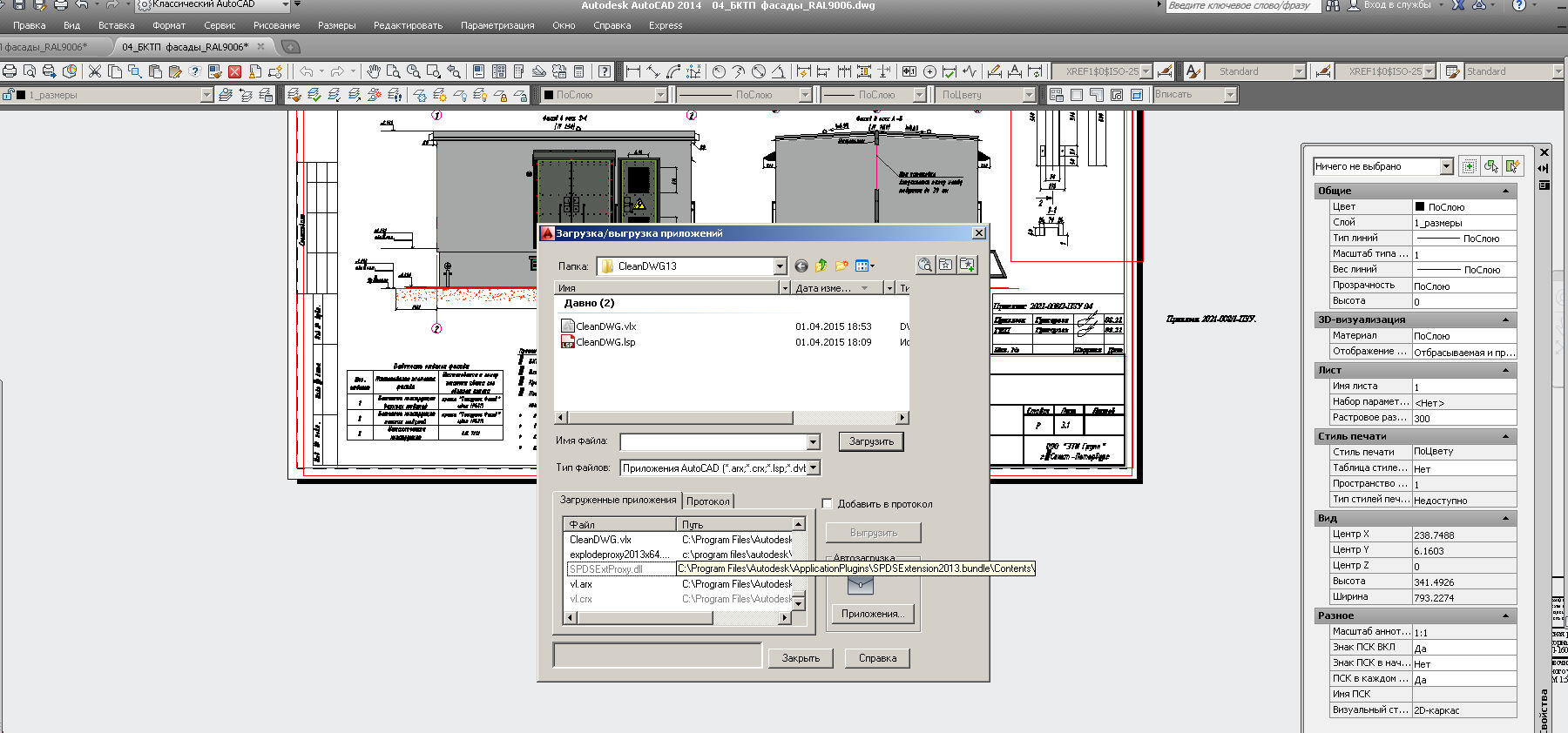Check the 'Добавить в протокол' checkbox
This screenshot has height=733, width=1568.
tap(828, 503)
